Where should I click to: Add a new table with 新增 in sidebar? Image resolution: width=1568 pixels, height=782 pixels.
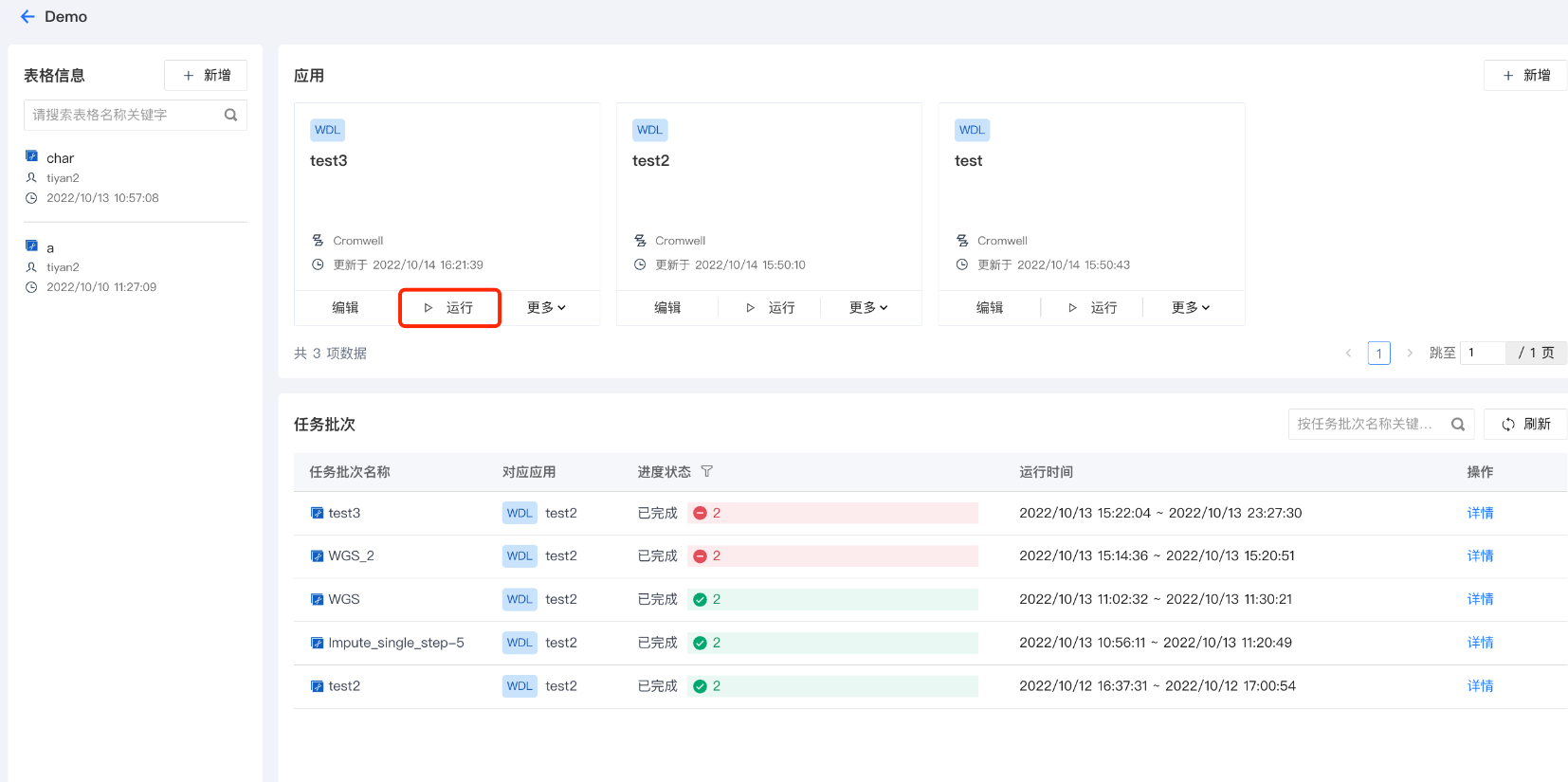(x=206, y=75)
